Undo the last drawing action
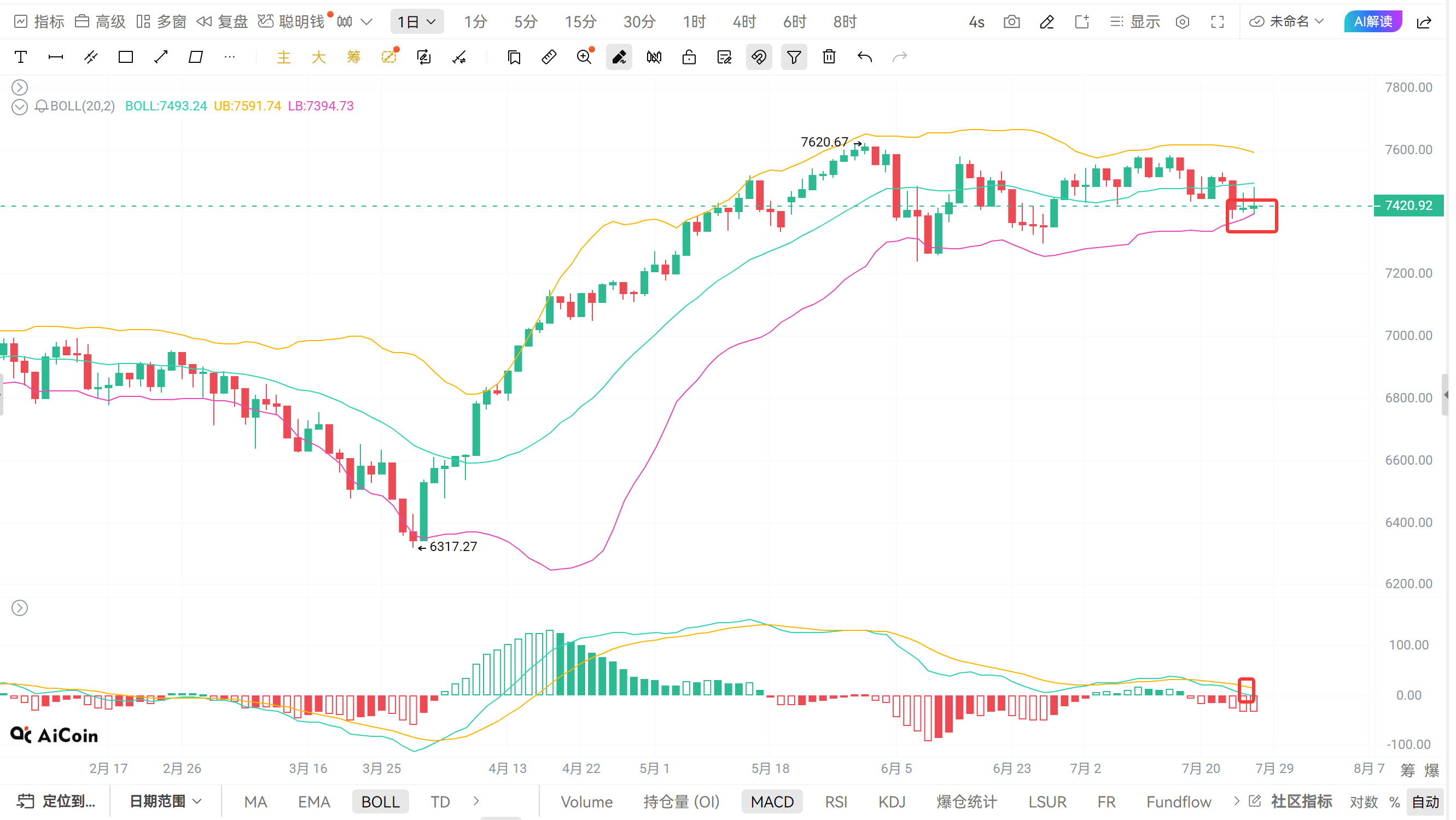1456x820 pixels. pyautogui.click(x=865, y=57)
